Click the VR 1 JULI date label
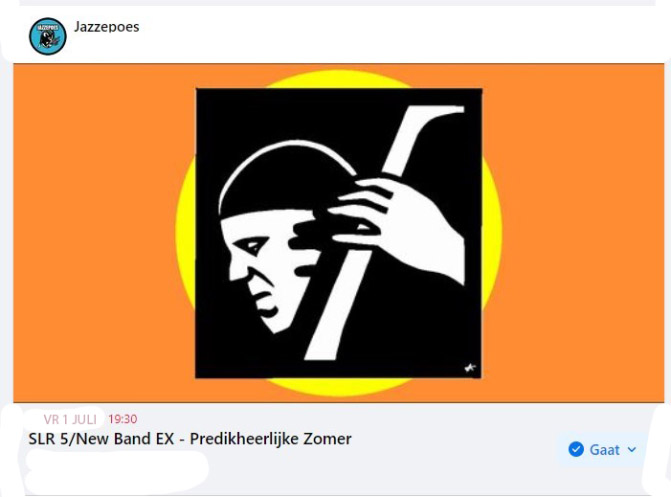This screenshot has width=671, height=497. (x=70, y=419)
